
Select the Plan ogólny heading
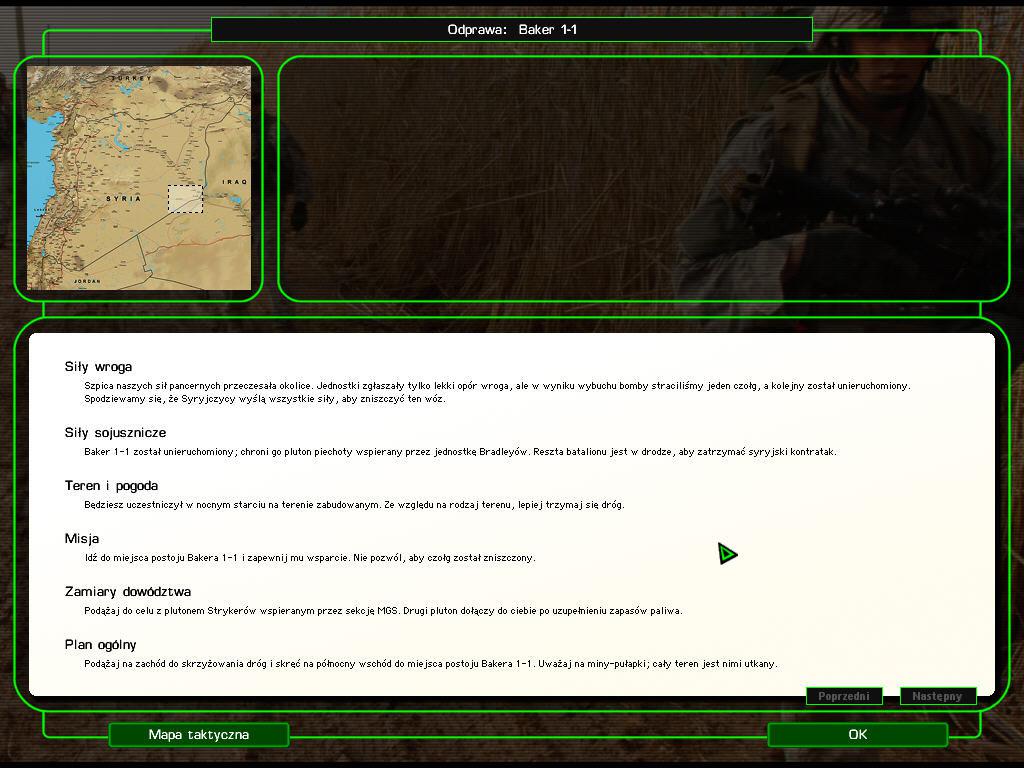point(100,645)
